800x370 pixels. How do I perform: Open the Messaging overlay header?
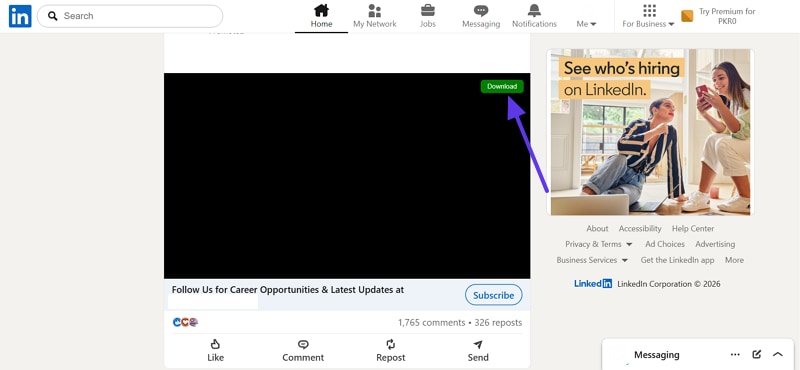click(657, 355)
